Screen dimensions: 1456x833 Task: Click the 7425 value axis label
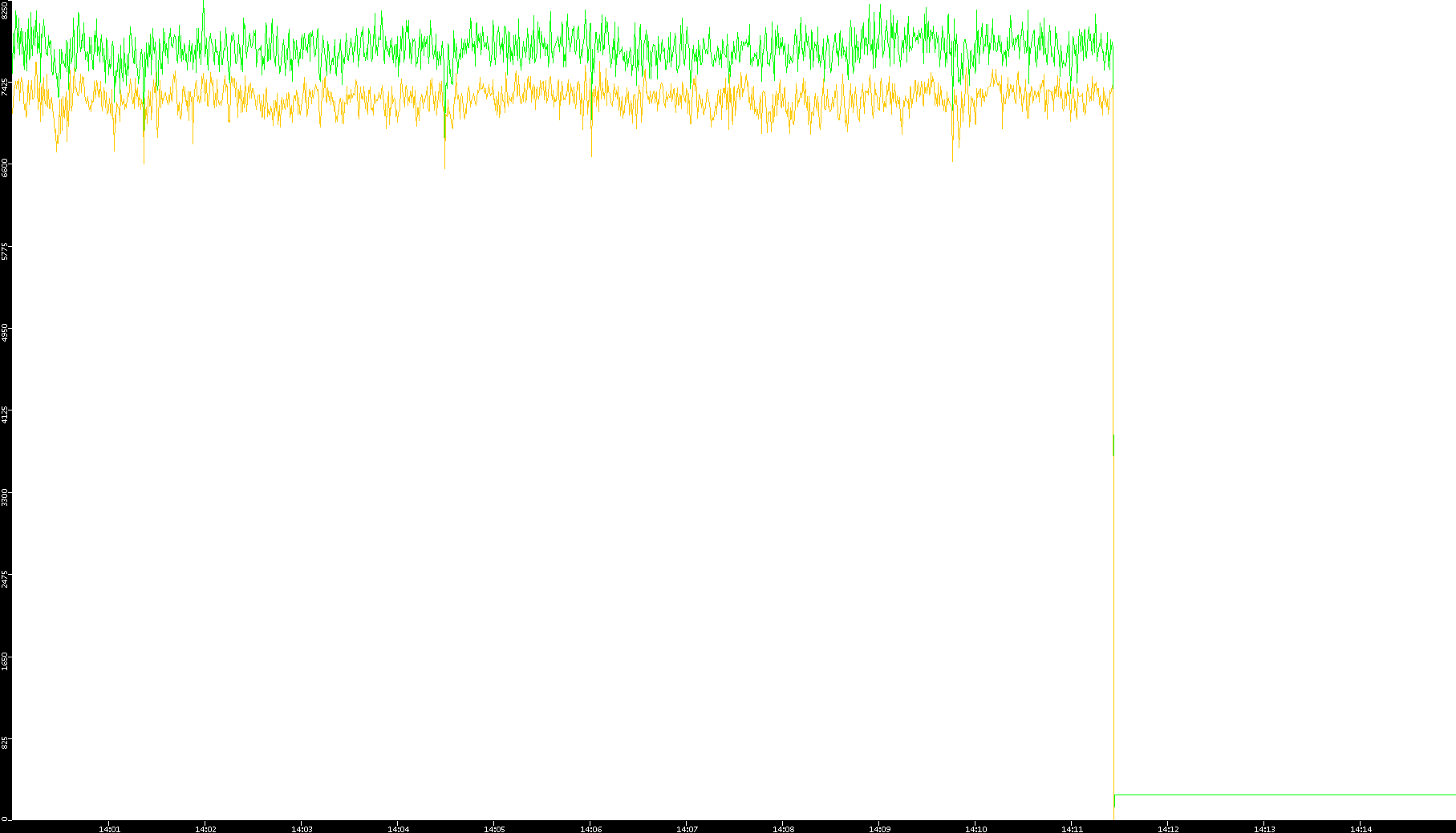pyautogui.click(x=5, y=87)
